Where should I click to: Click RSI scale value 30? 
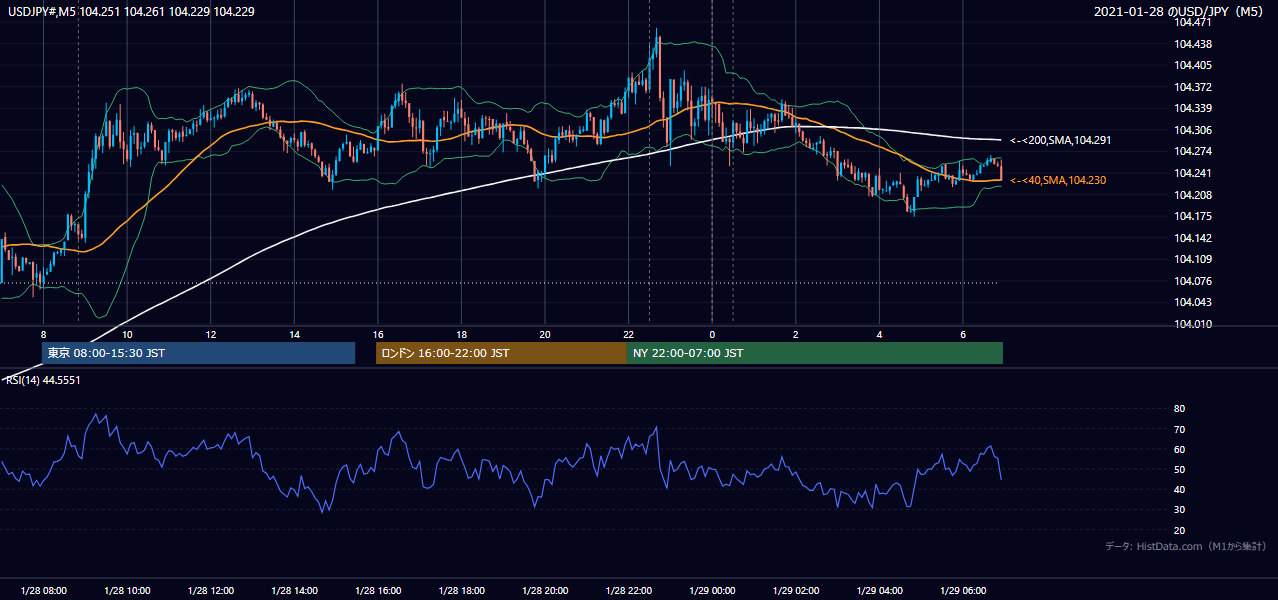1179,510
